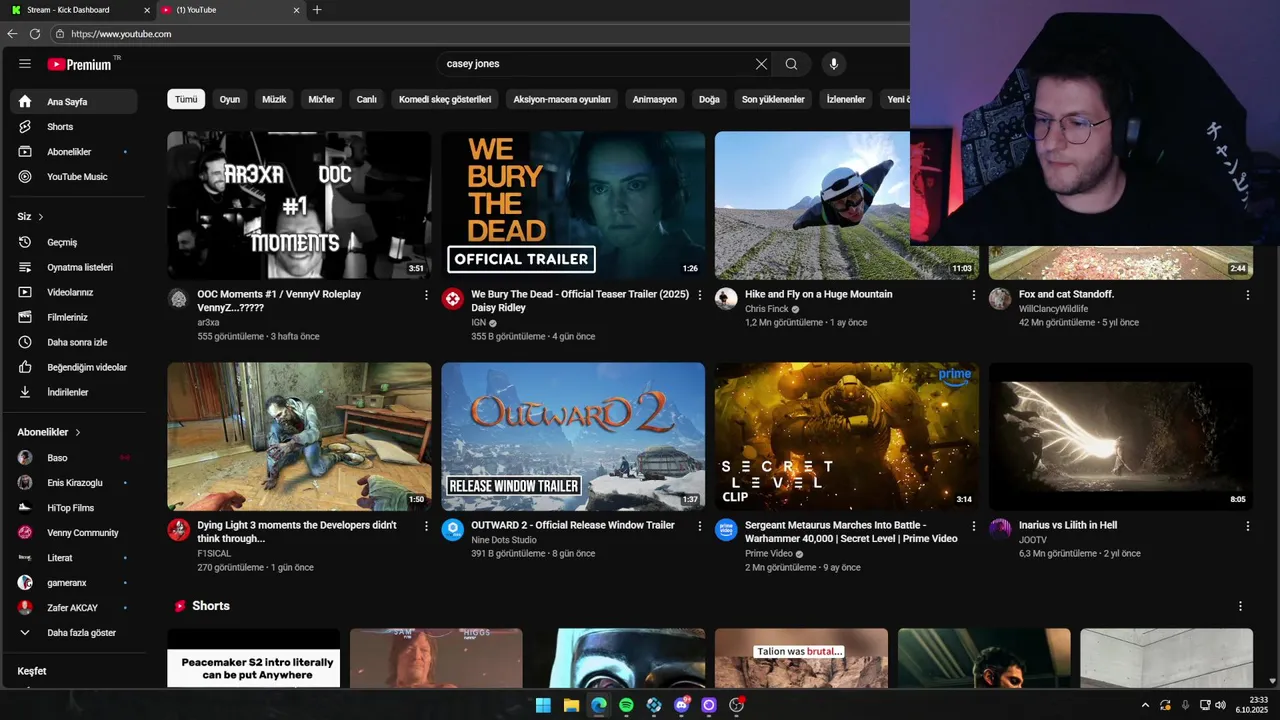
Task: Open options menu for Hike and Fly video
Action: 974,295
